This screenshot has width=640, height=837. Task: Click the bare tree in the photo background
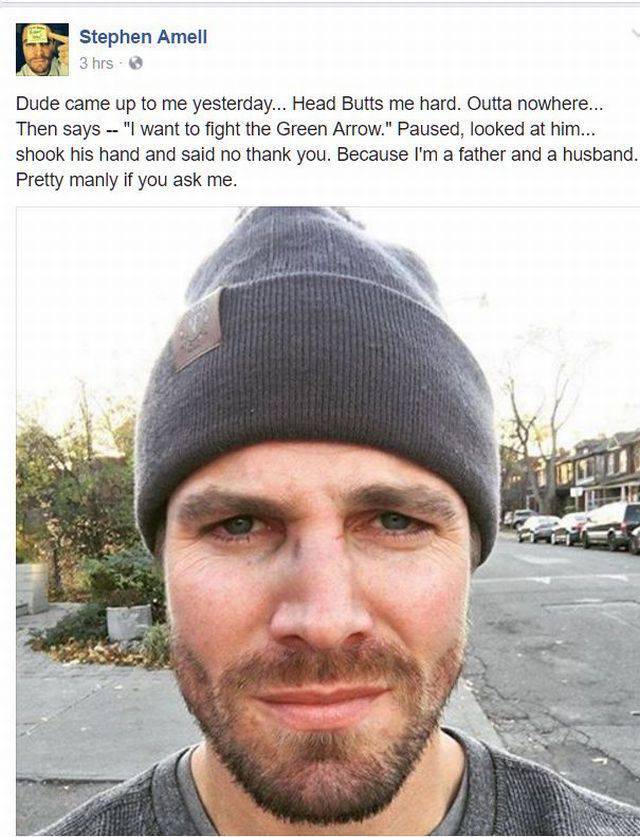pyautogui.click(x=539, y=422)
